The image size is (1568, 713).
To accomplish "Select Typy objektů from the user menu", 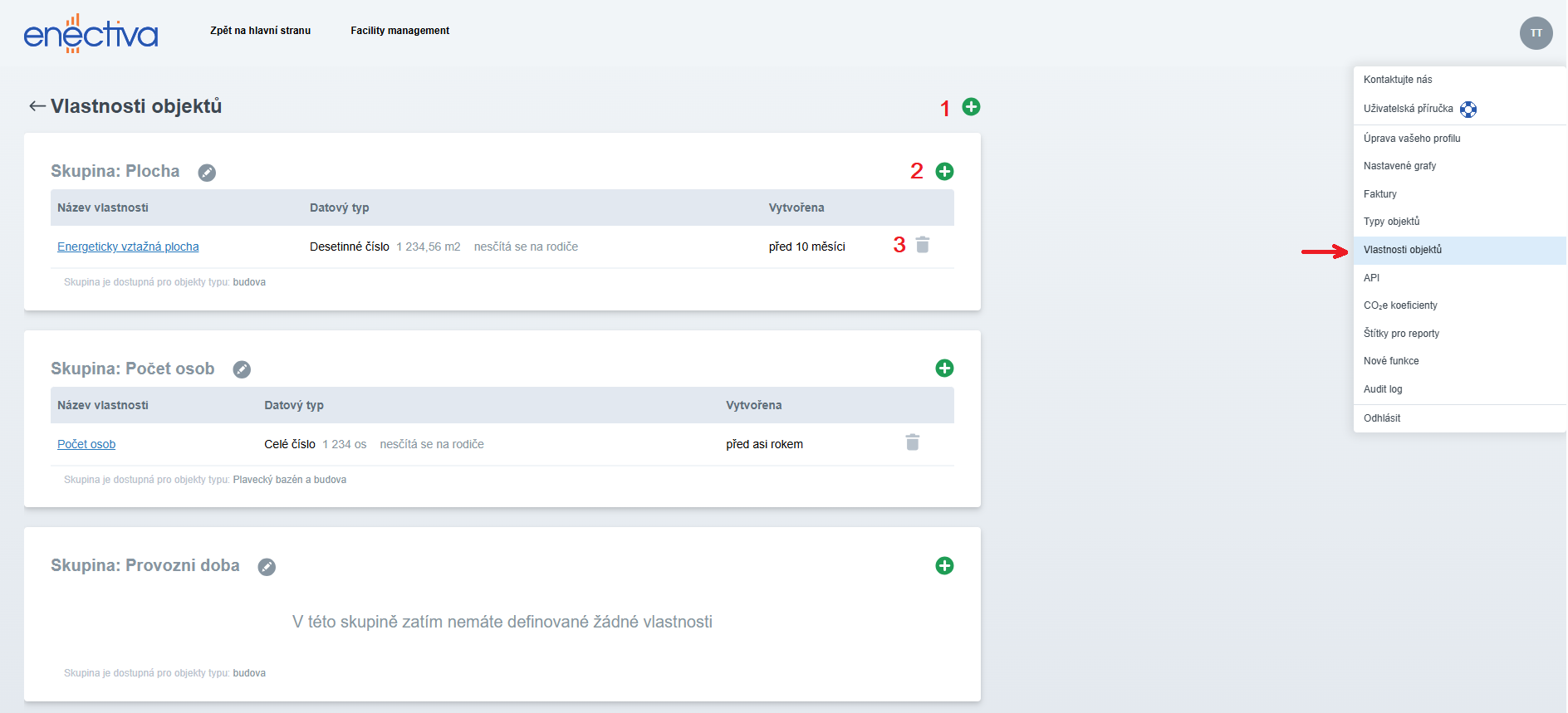I will point(1391,222).
